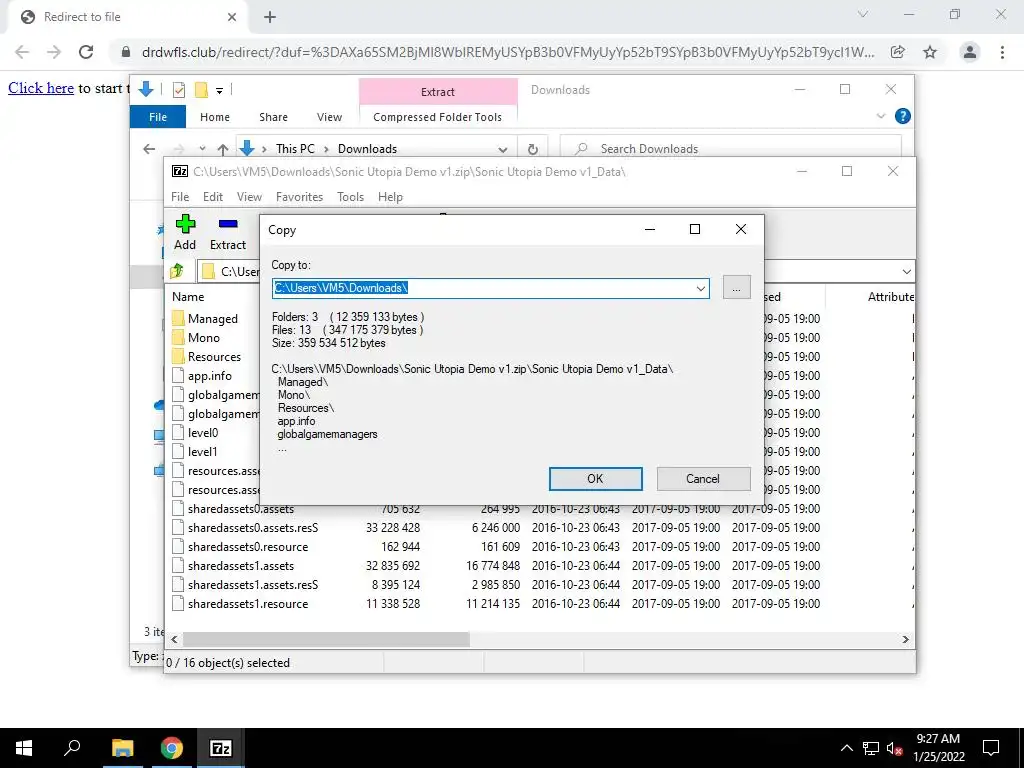Expand the 7-Zip address bar dropdown
This screenshot has height=768, width=1024.
click(x=906, y=272)
